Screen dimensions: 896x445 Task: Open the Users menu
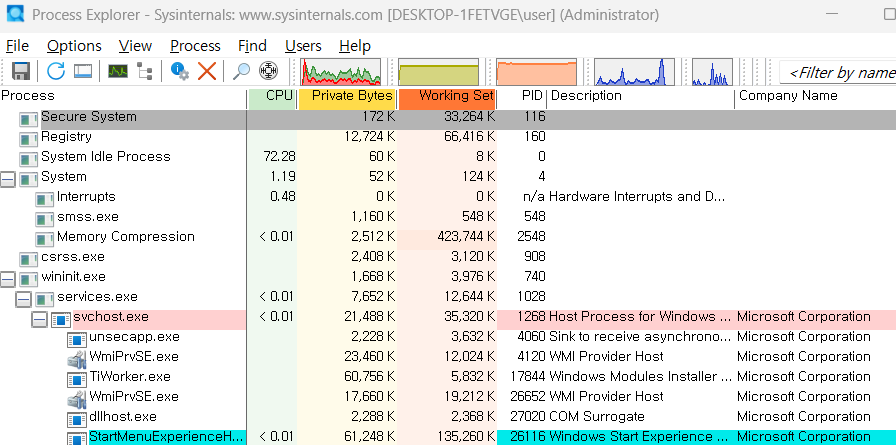pos(303,46)
